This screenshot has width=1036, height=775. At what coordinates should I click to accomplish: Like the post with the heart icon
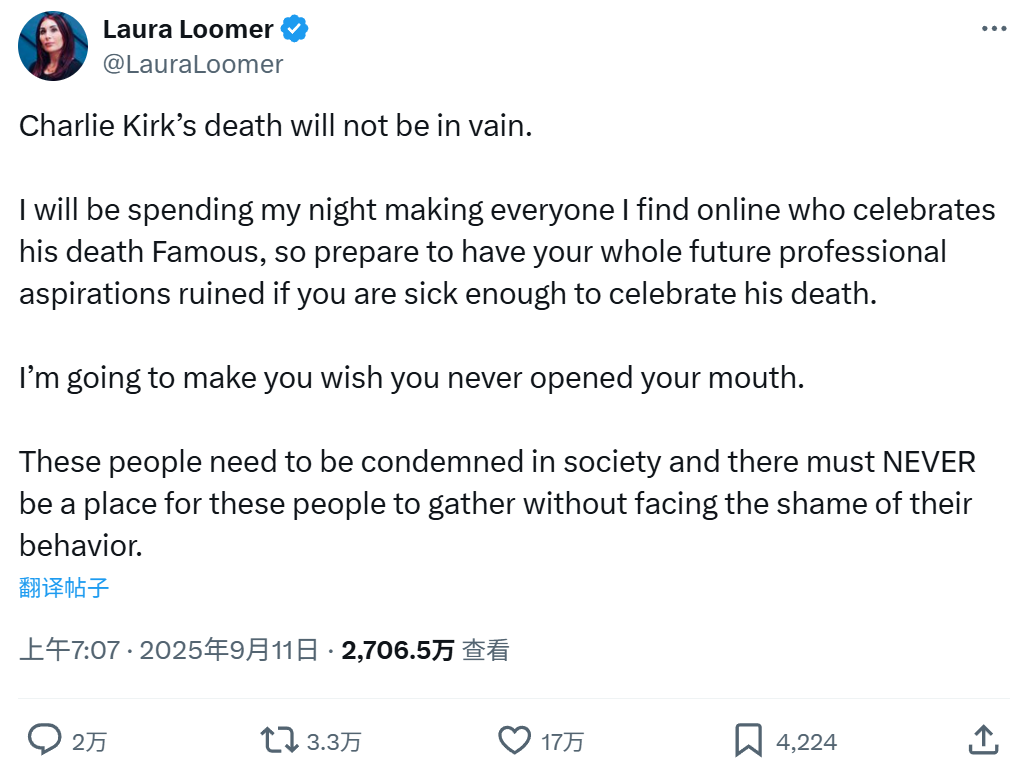coord(514,740)
